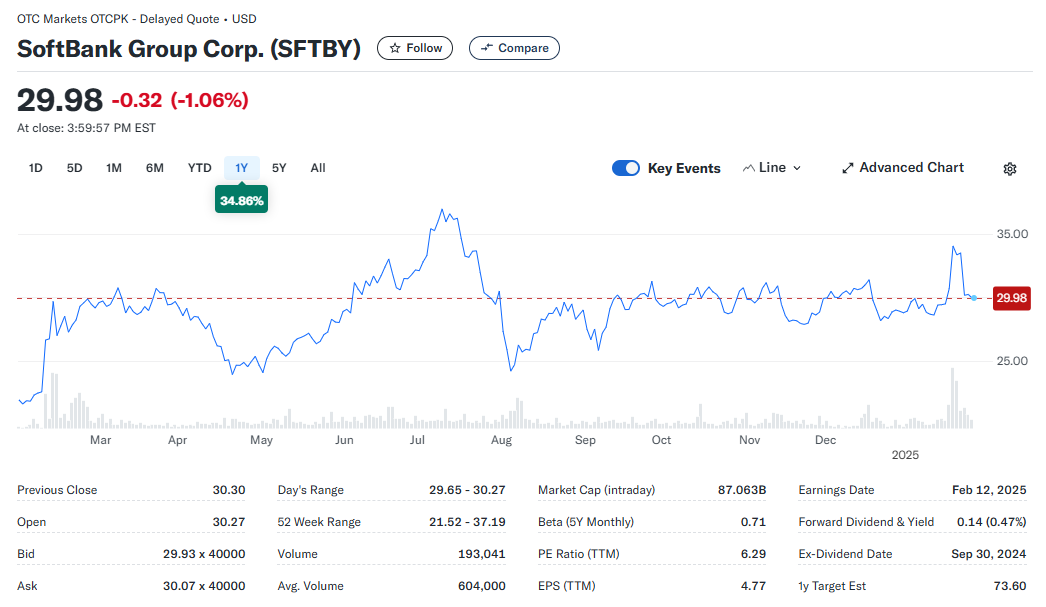
Task: Toggle the Key Events switch
Action: coord(626,168)
